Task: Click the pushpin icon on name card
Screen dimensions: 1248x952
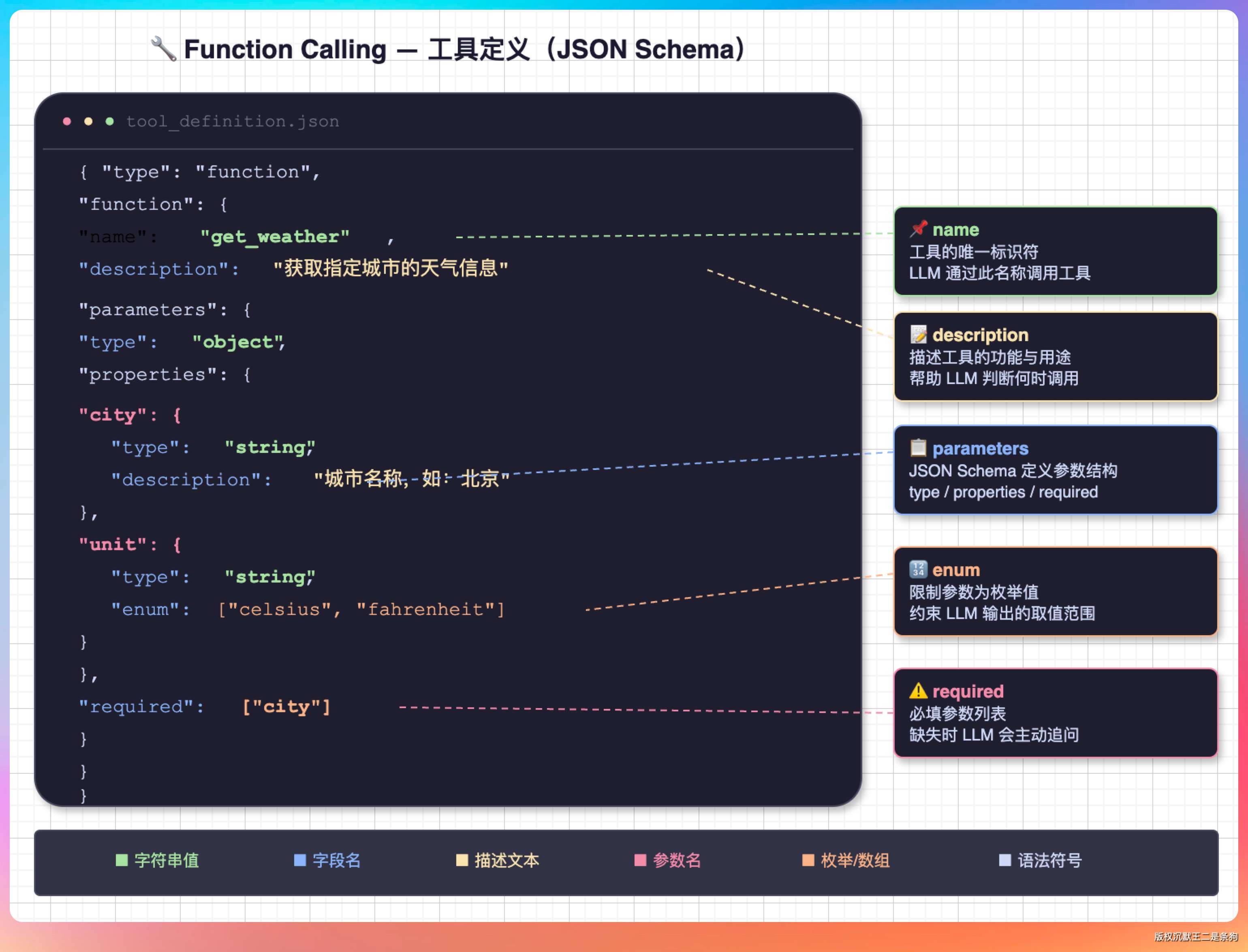Action: pos(918,229)
